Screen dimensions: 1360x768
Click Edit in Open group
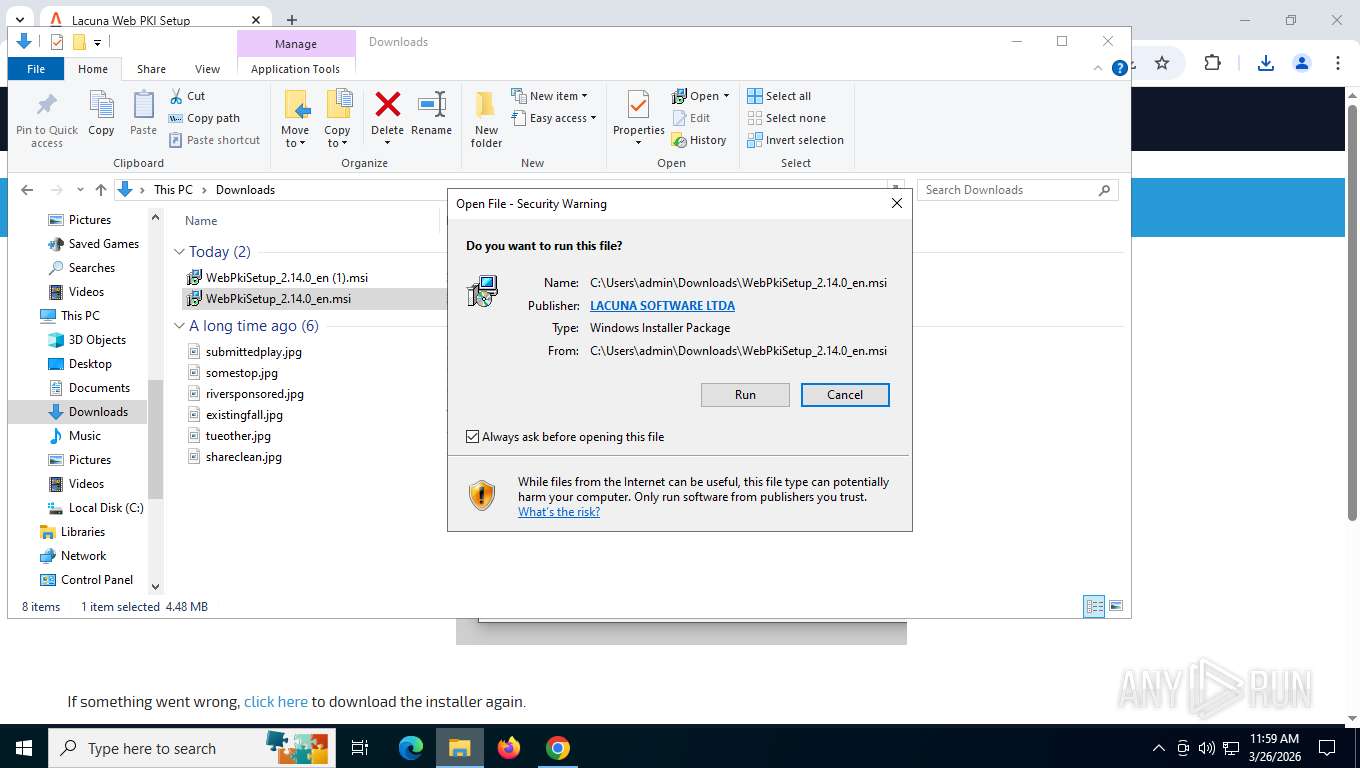(691, 118)
